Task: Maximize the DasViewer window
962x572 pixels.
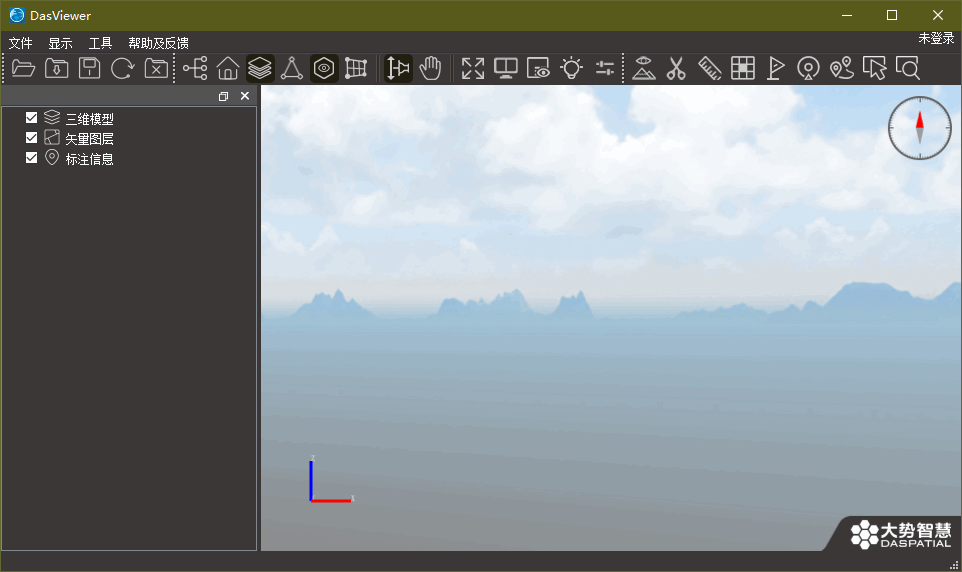Action: [892, 15]
